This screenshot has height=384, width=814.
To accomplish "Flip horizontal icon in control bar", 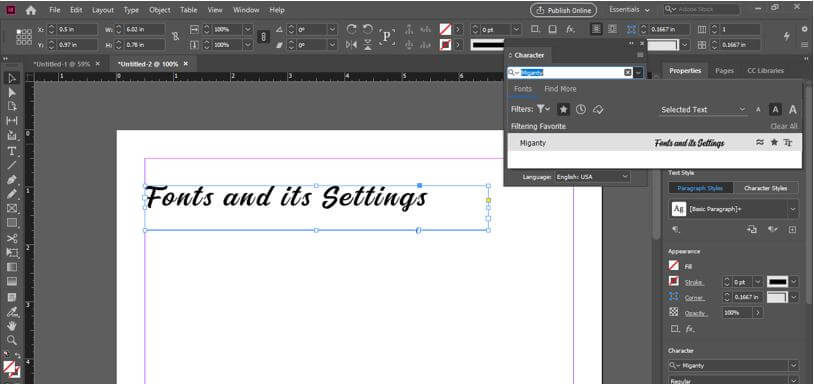I will [x=351, y=45].
